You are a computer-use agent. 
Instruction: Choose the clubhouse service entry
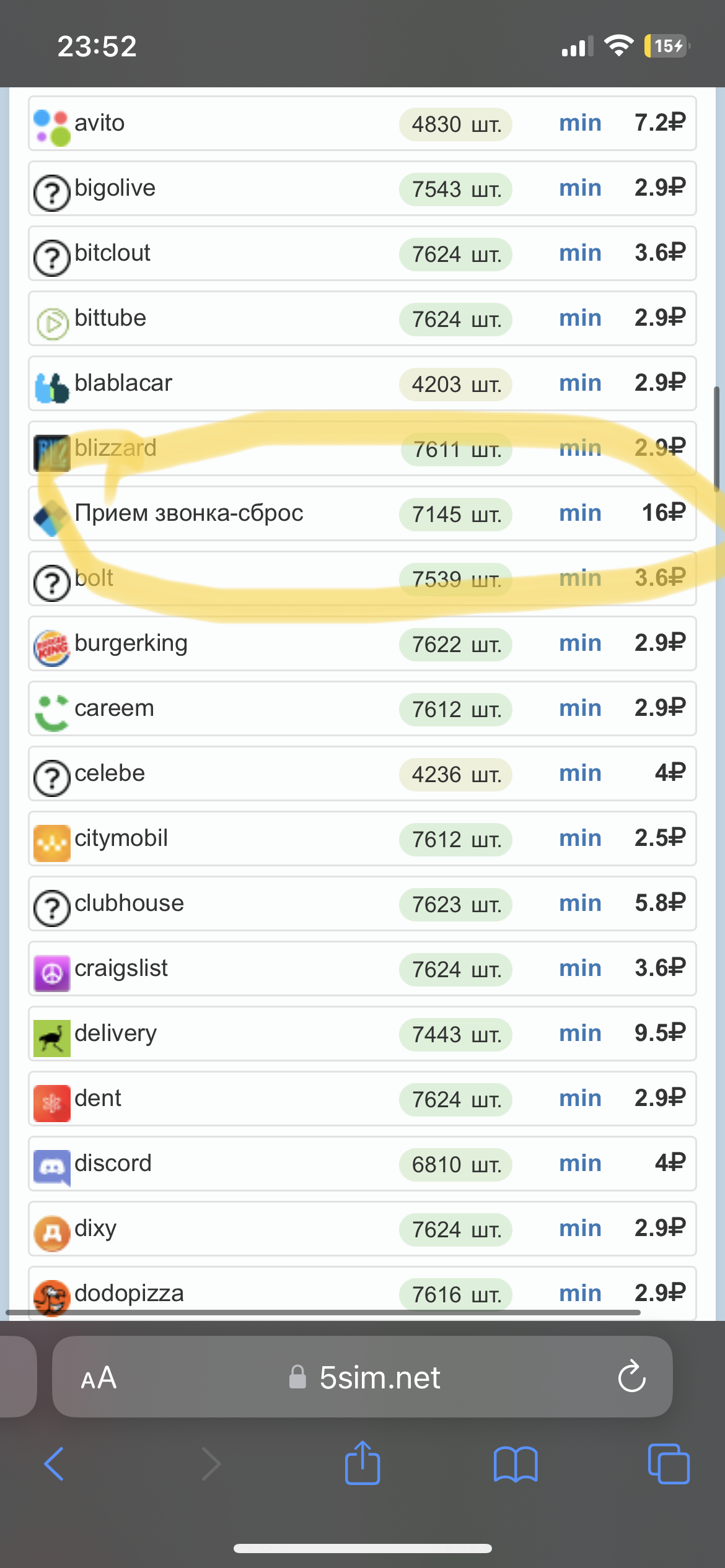coord(362,904)
